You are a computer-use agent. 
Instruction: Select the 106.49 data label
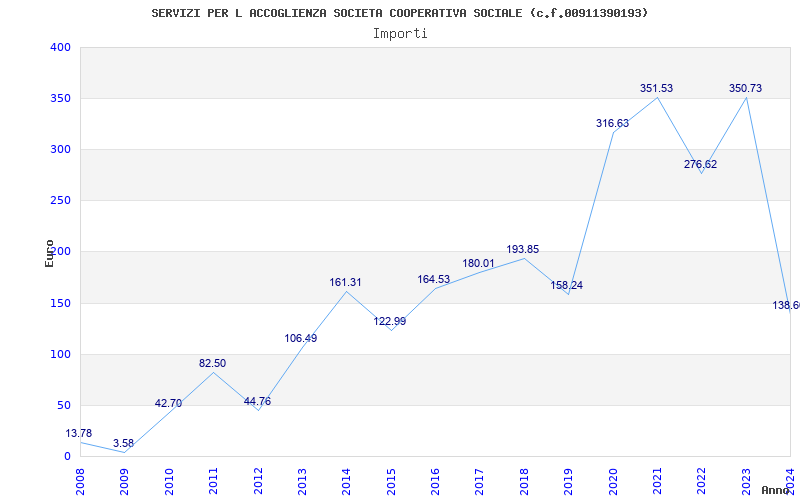pos(301,338)
